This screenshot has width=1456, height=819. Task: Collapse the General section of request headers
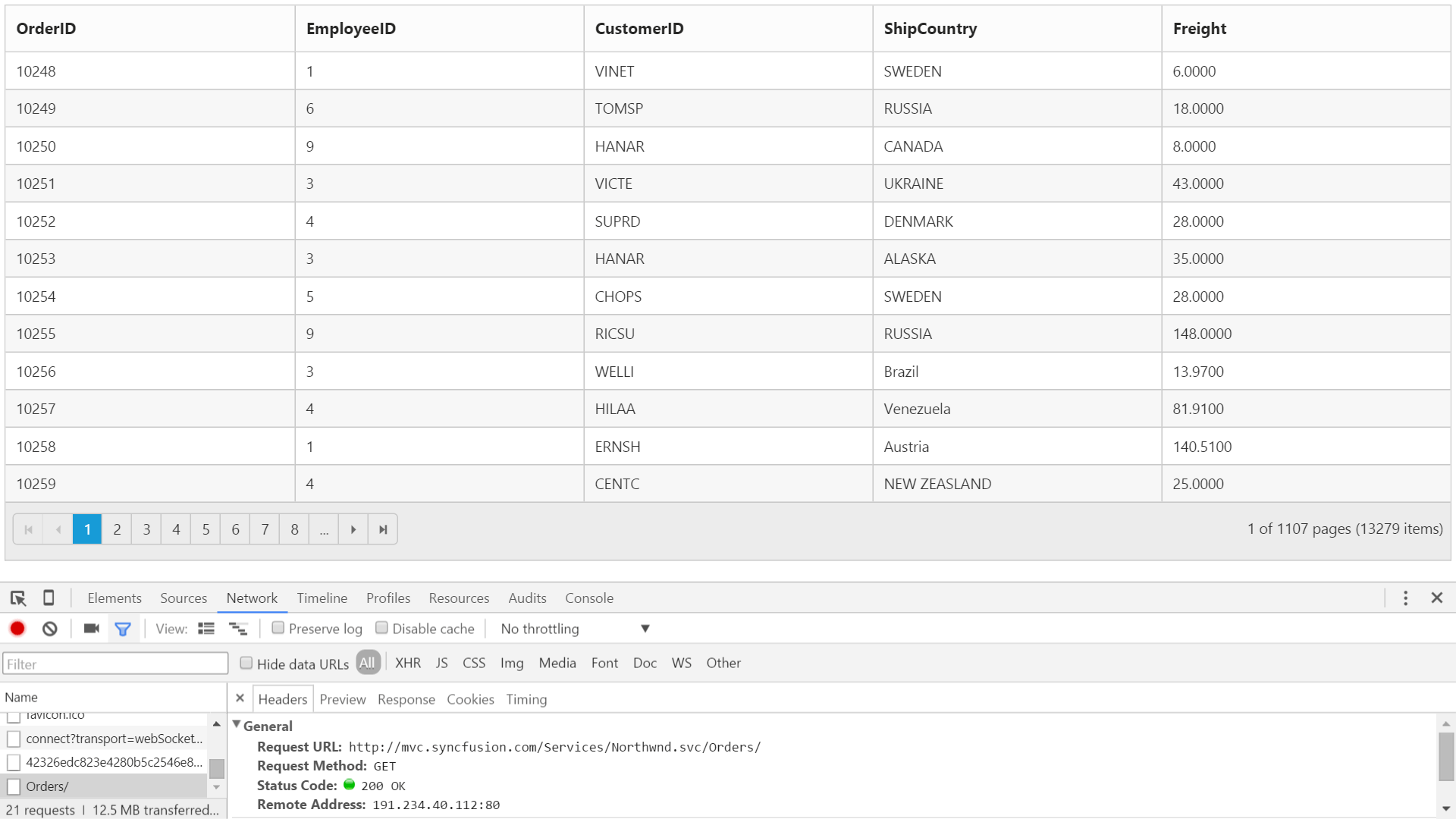(237, 725)
